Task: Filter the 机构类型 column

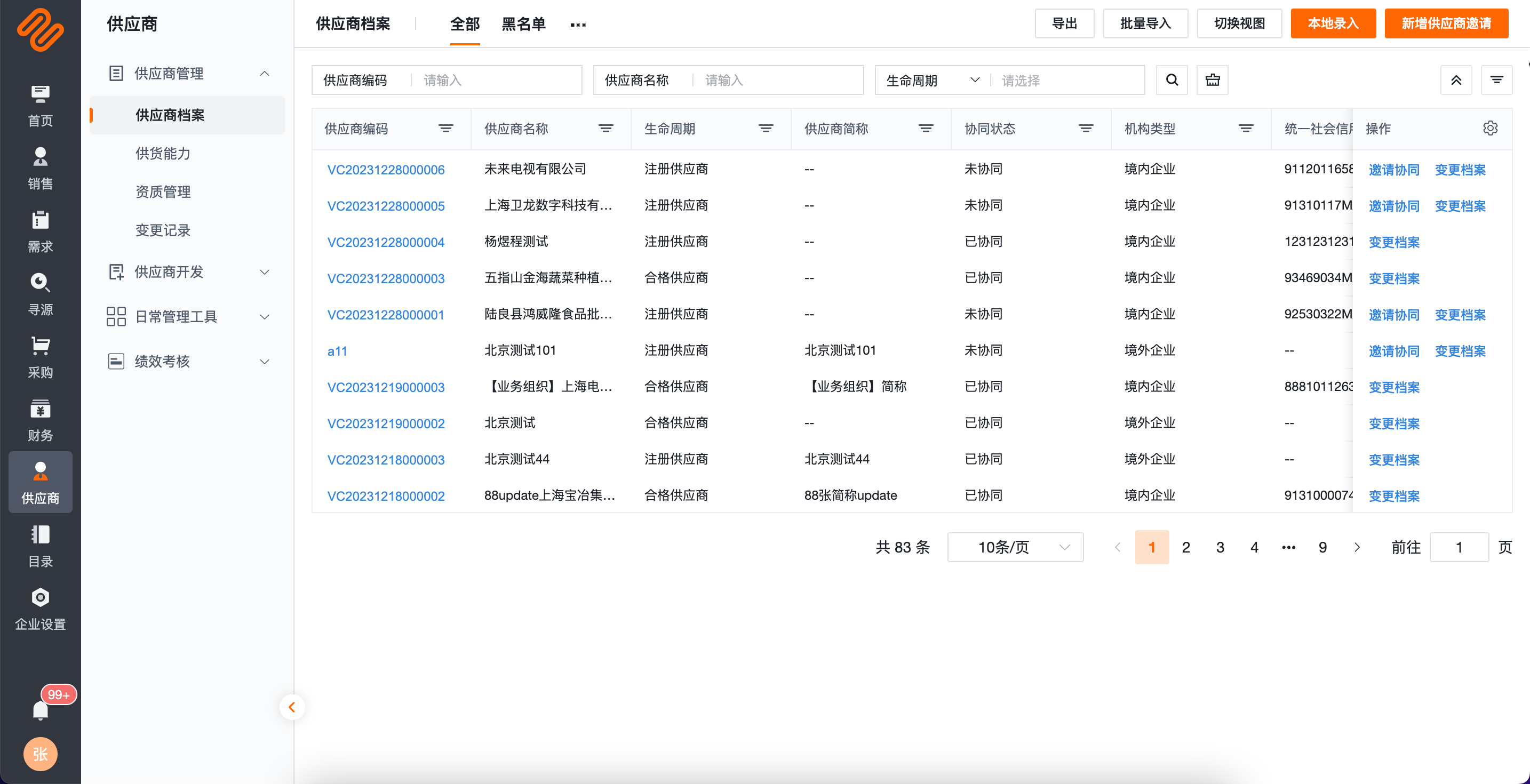Action: [x=1246, y=129]
